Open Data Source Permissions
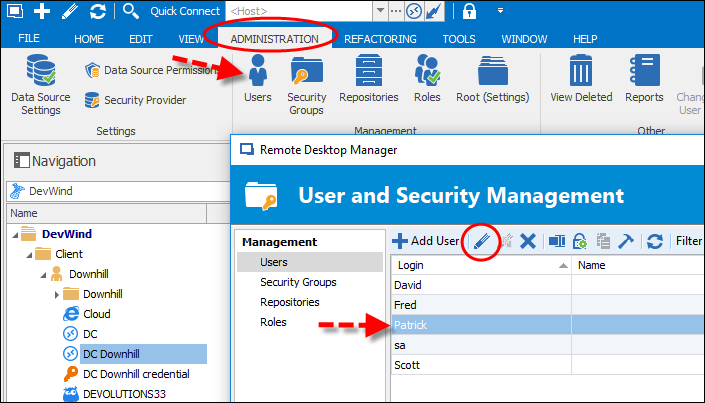The width and height of the screenshot is (705, 403). coord(151,70)
